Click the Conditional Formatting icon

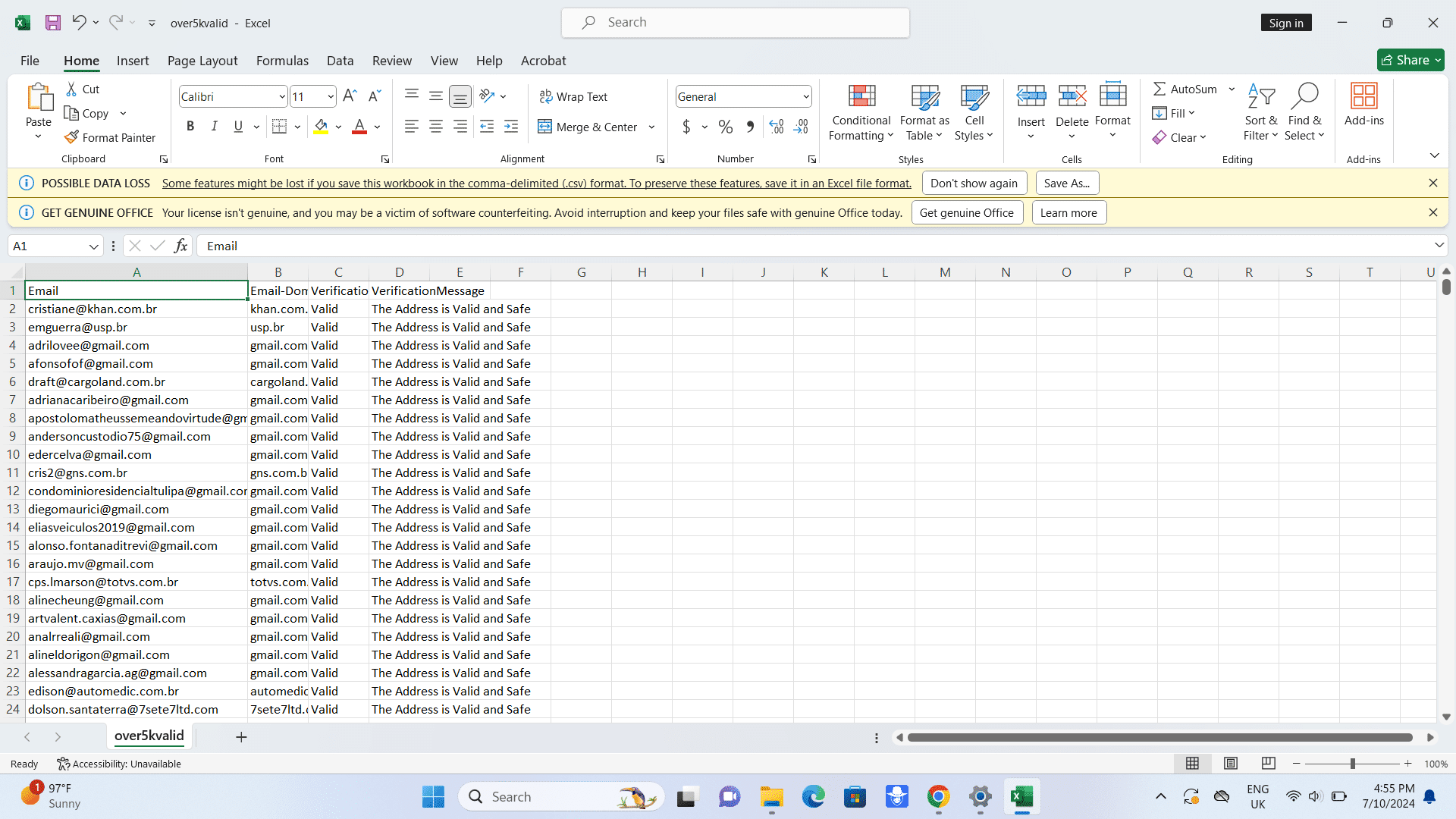pyautogui.click(x=861, y=96)
